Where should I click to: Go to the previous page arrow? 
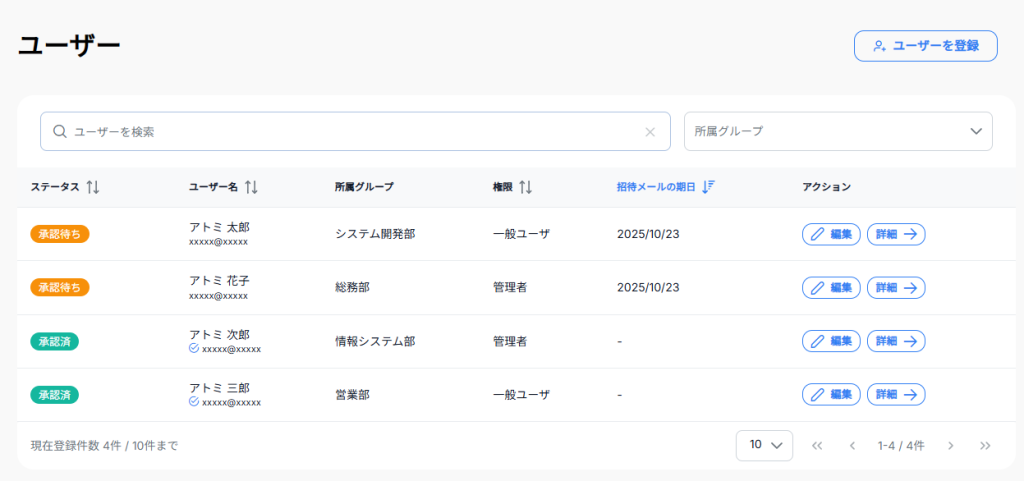pyautogui.click(x=852, y=446)
